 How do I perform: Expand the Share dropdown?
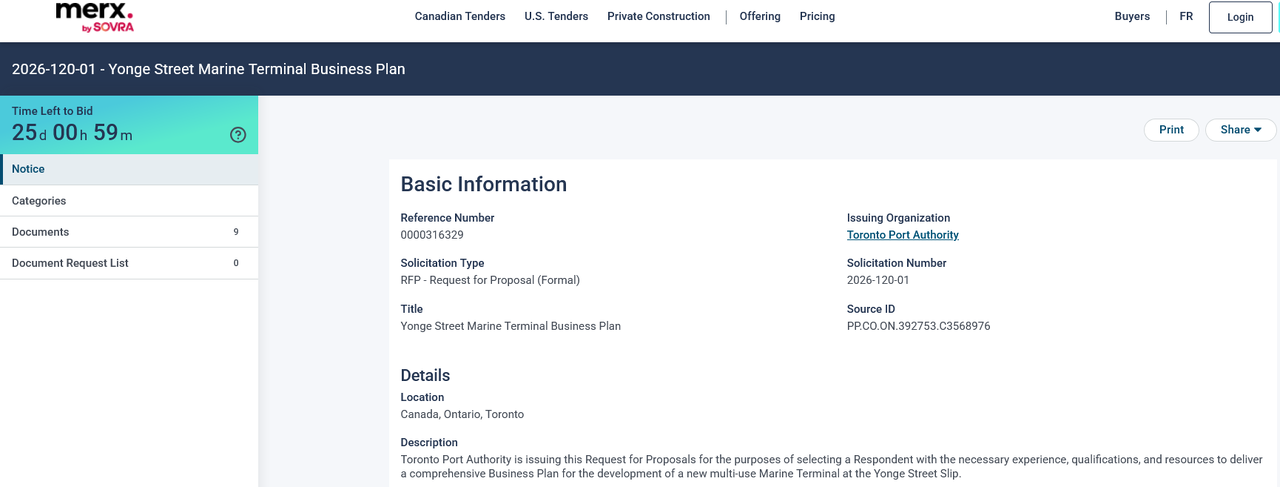coord(1240,130)
